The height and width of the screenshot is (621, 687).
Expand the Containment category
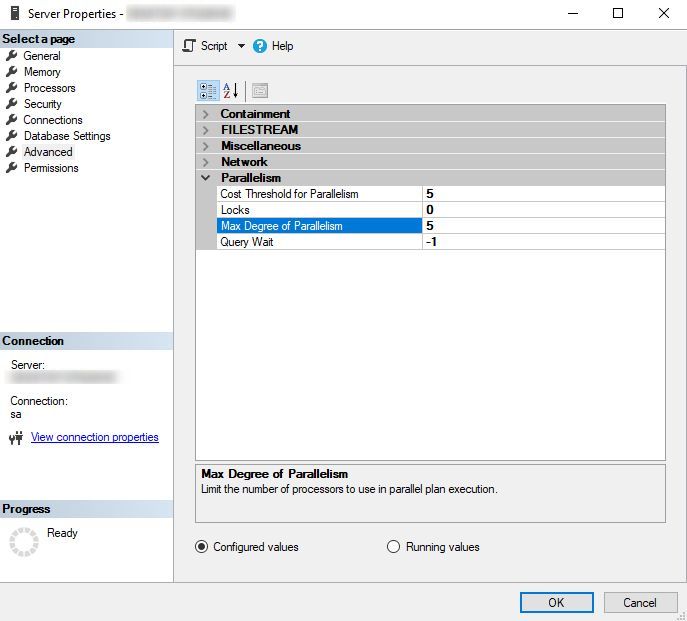point(206,114)
